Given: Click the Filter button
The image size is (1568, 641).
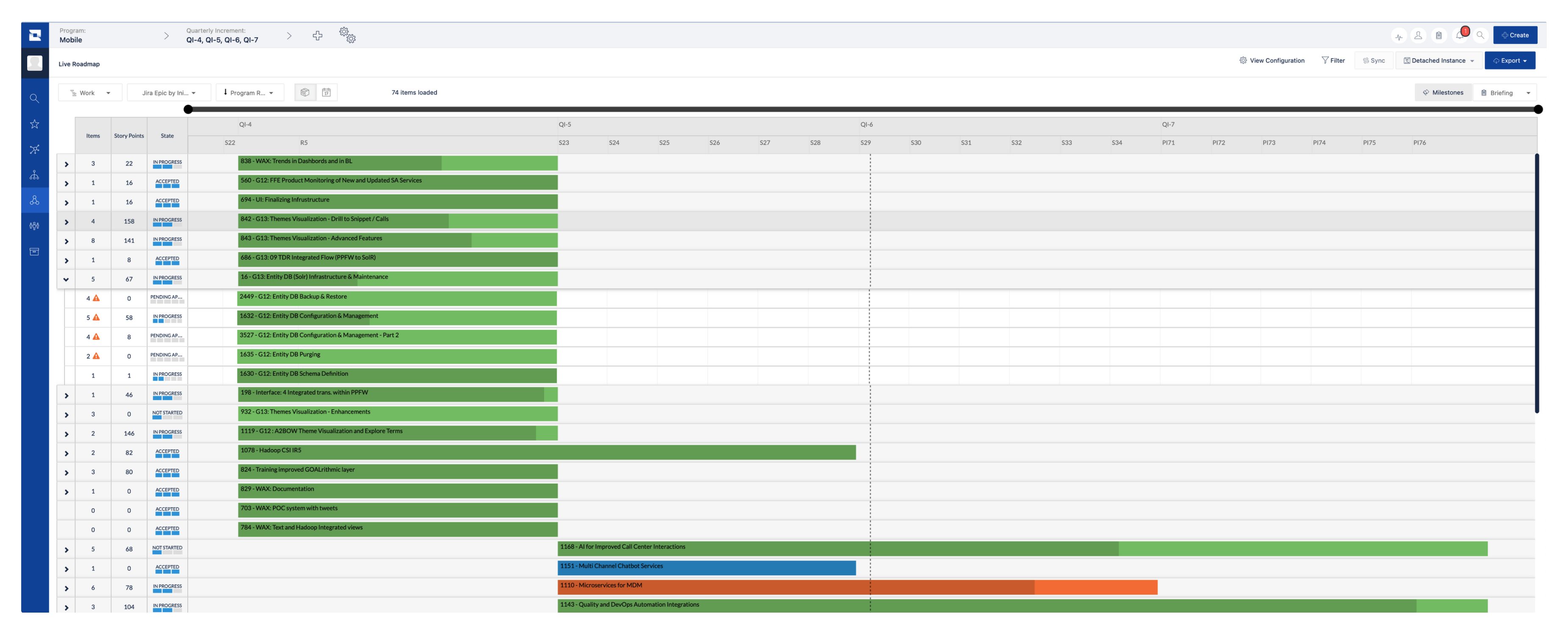Looking at the screenshot, I should pyautogui.click(x=1333, y=61).
